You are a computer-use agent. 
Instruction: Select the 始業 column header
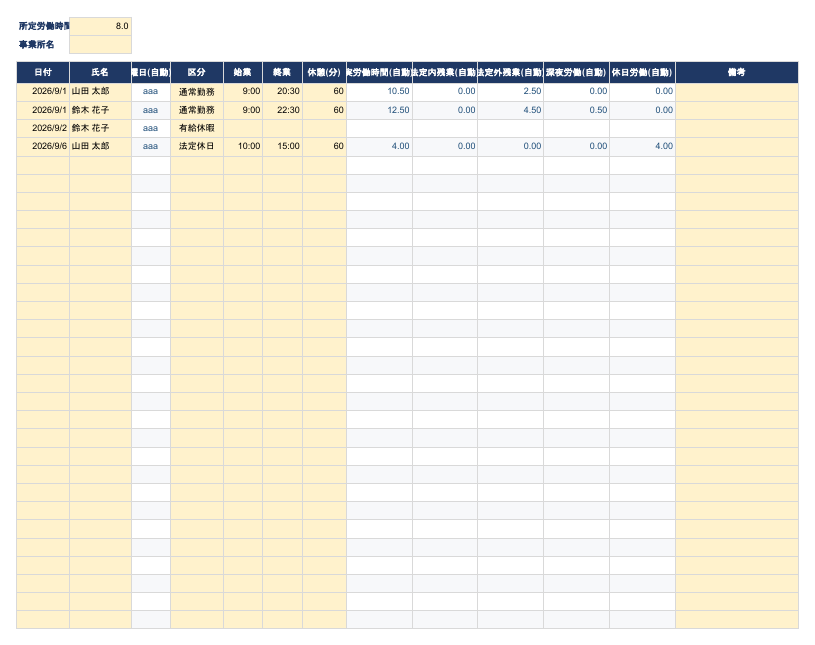[x=243, y=73]
